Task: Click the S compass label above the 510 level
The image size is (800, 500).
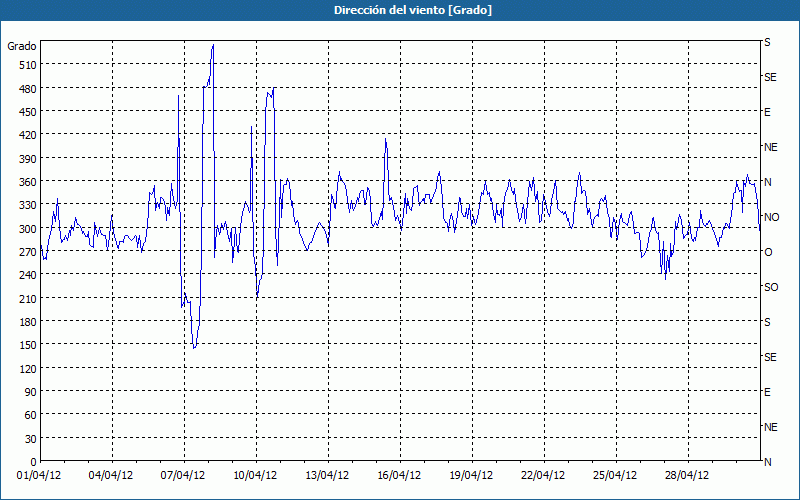Action: (x=767, y=42)
